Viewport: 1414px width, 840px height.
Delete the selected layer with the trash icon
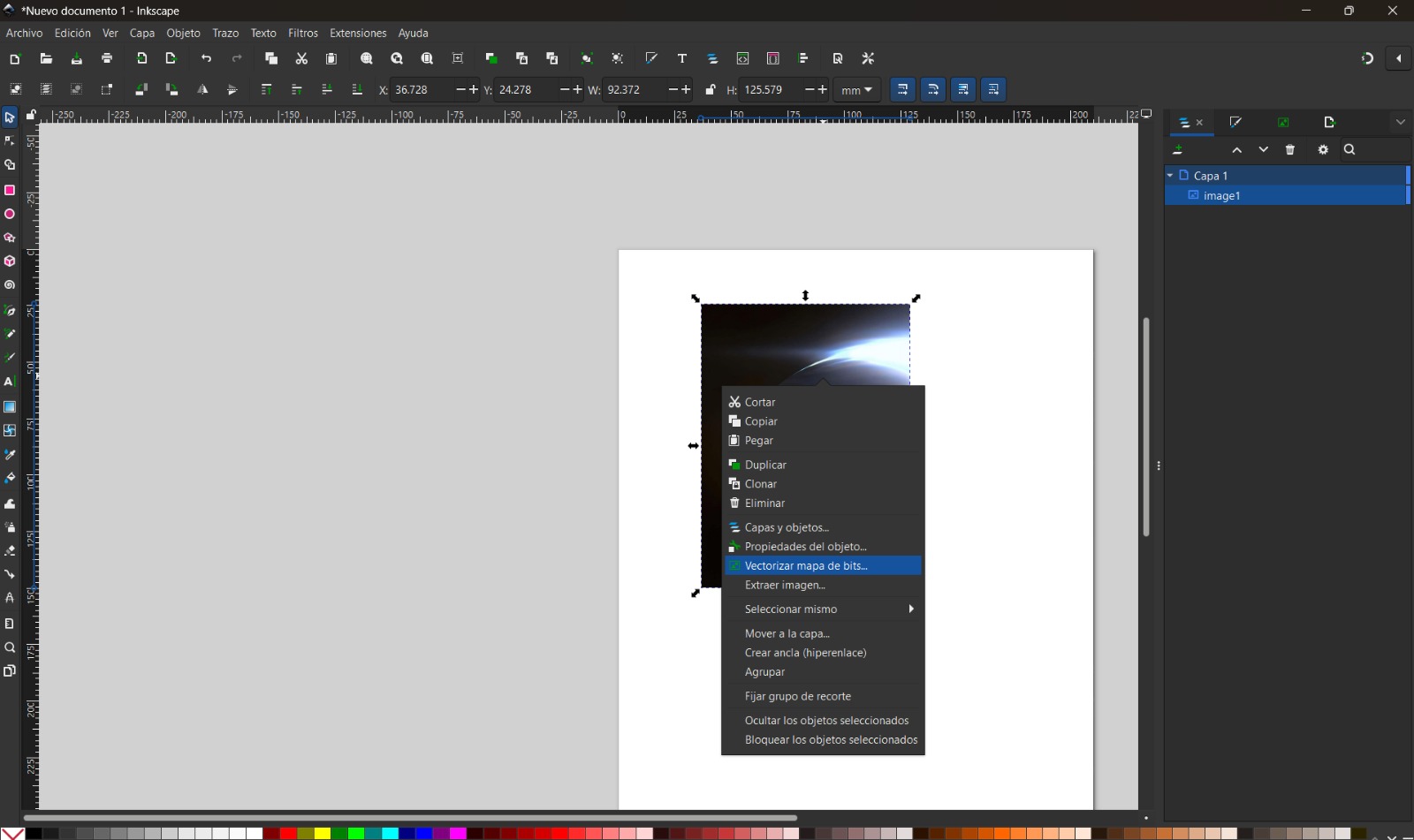(1290, 150)
